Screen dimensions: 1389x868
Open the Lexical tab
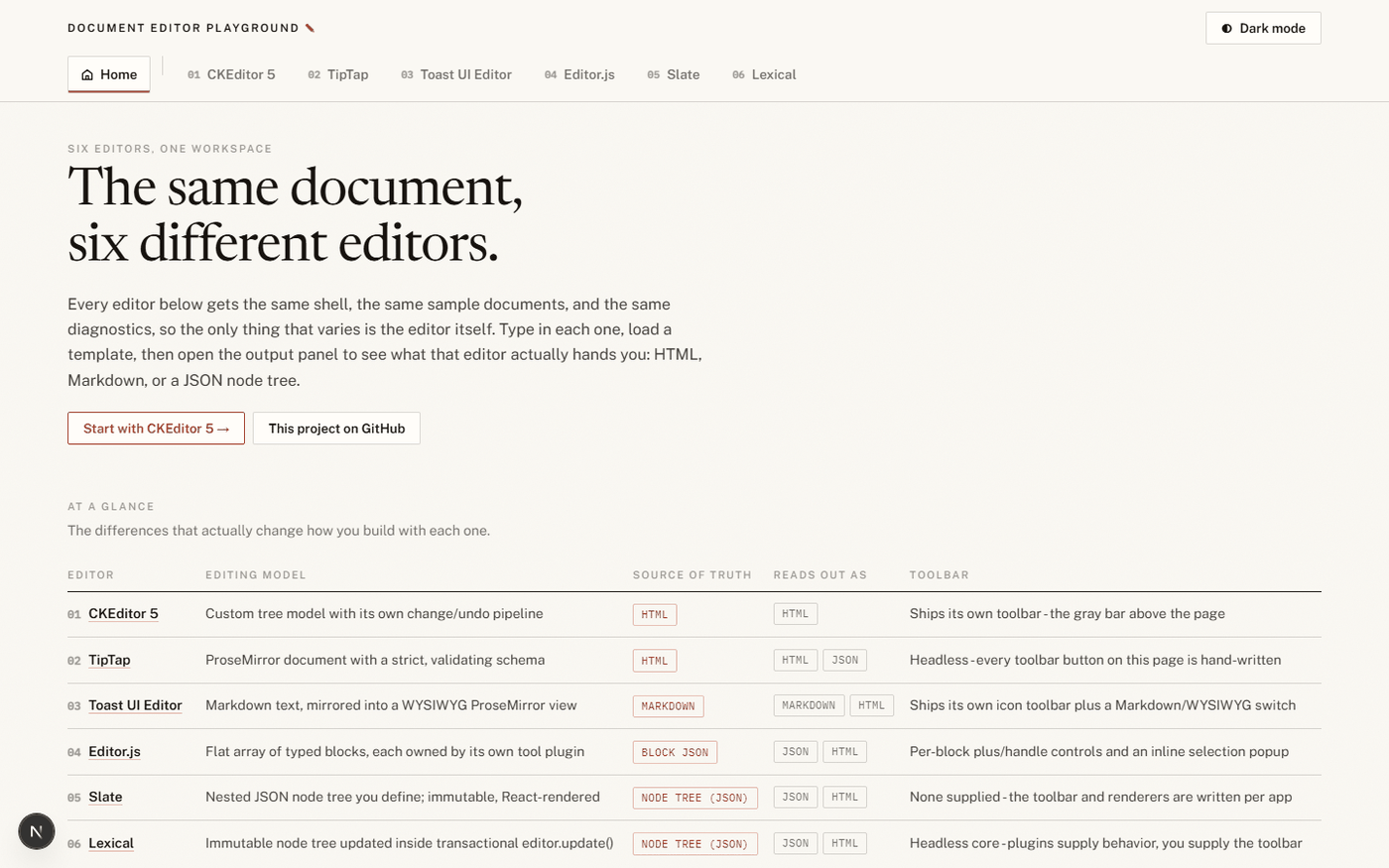click(764, 74)
